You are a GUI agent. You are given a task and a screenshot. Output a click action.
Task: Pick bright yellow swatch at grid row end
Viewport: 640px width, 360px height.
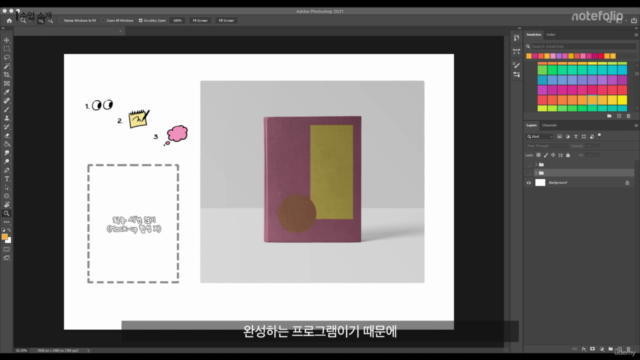tap(622, 100)
